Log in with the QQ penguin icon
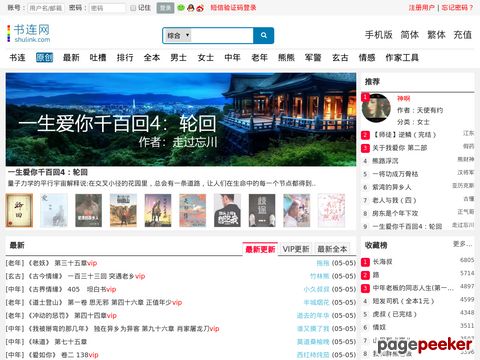 (190, 8)
